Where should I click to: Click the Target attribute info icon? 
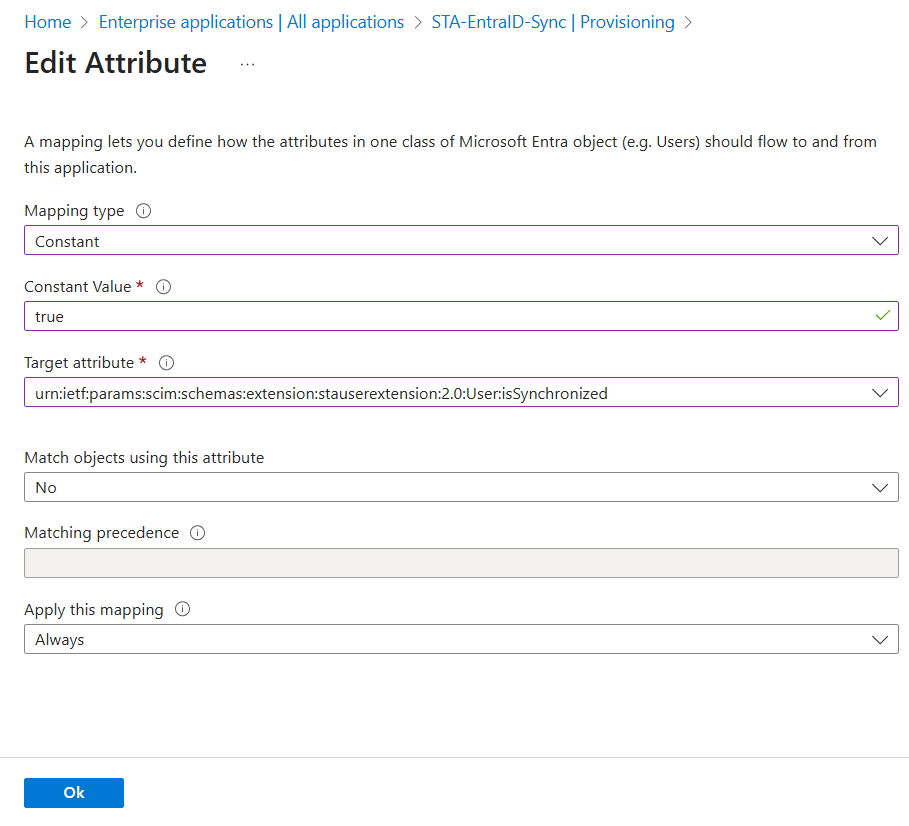pyautogui.click(x=167, y=363)
